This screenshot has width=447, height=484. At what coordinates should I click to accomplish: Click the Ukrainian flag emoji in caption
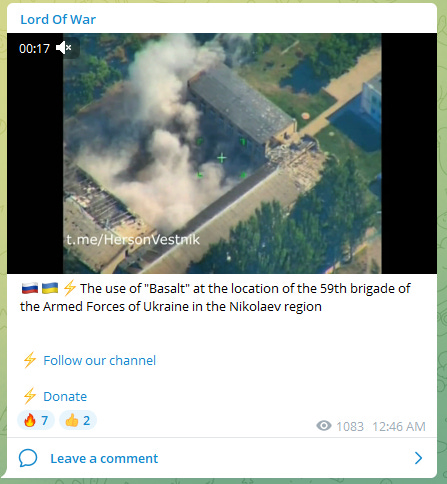50,288
